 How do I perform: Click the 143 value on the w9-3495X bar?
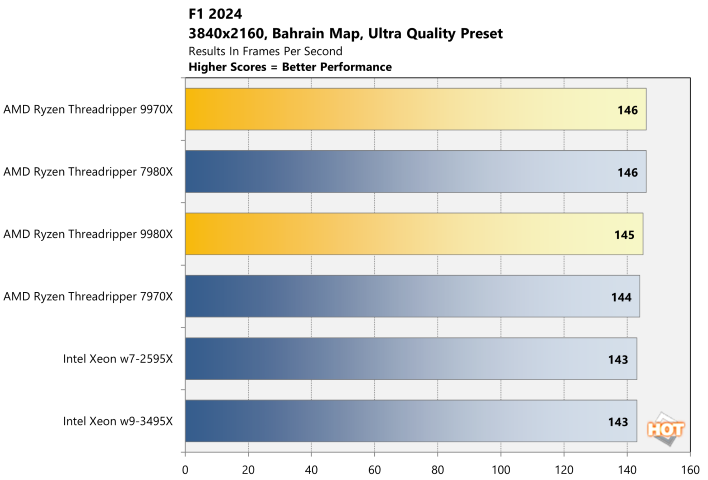point(618,422)
